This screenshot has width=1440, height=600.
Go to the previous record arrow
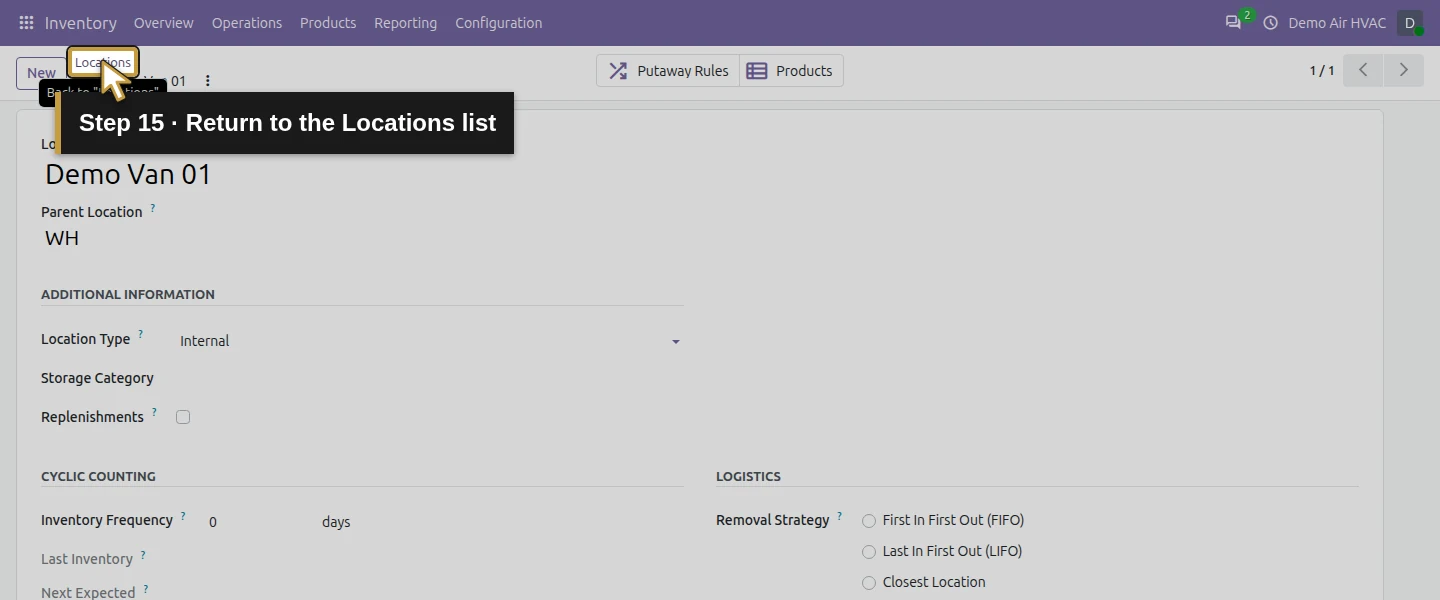pyautogui.click(x=1363, y=70)
